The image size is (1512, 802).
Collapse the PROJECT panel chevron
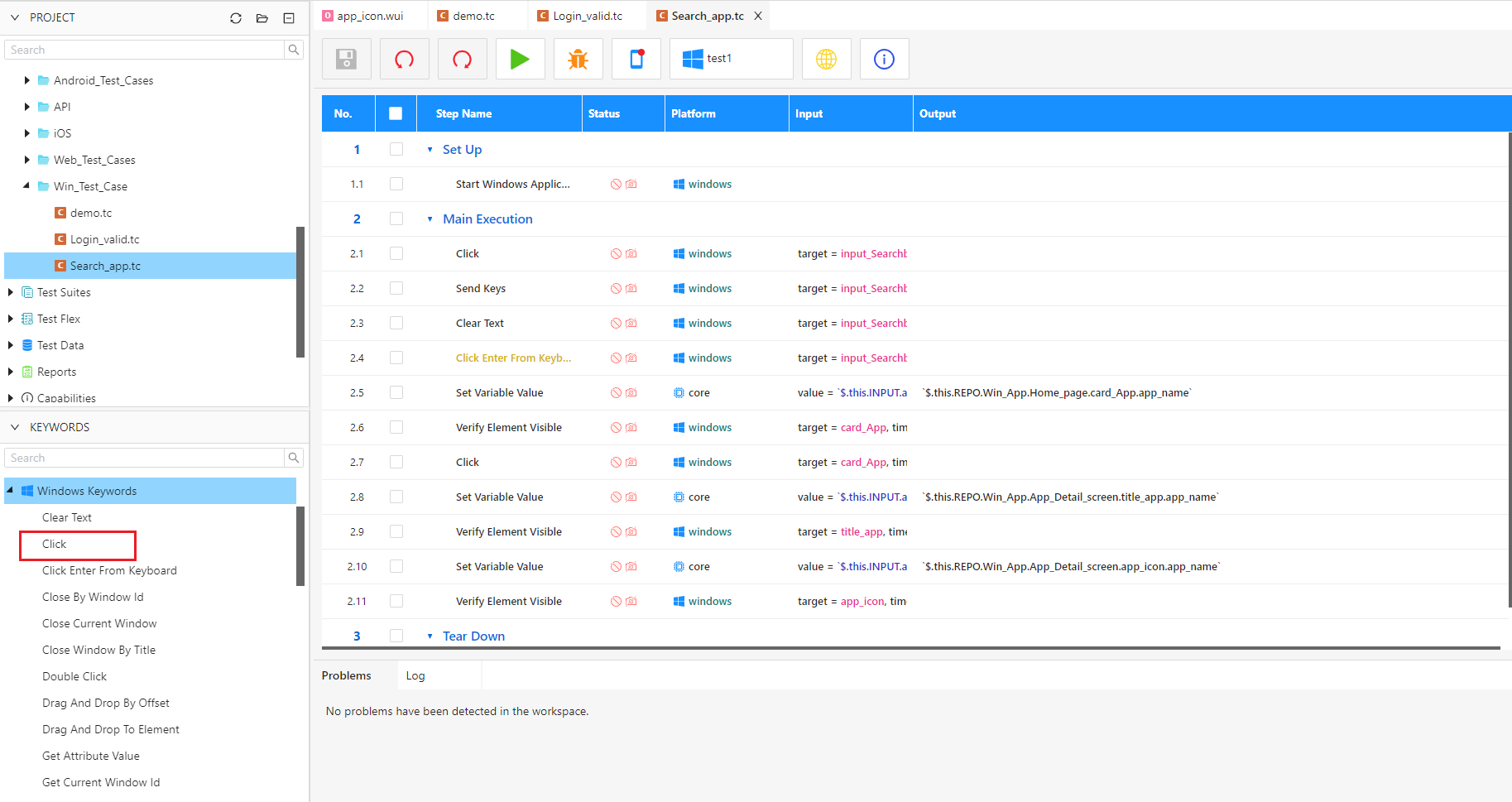pyautogui.click(x=14, y=17)
